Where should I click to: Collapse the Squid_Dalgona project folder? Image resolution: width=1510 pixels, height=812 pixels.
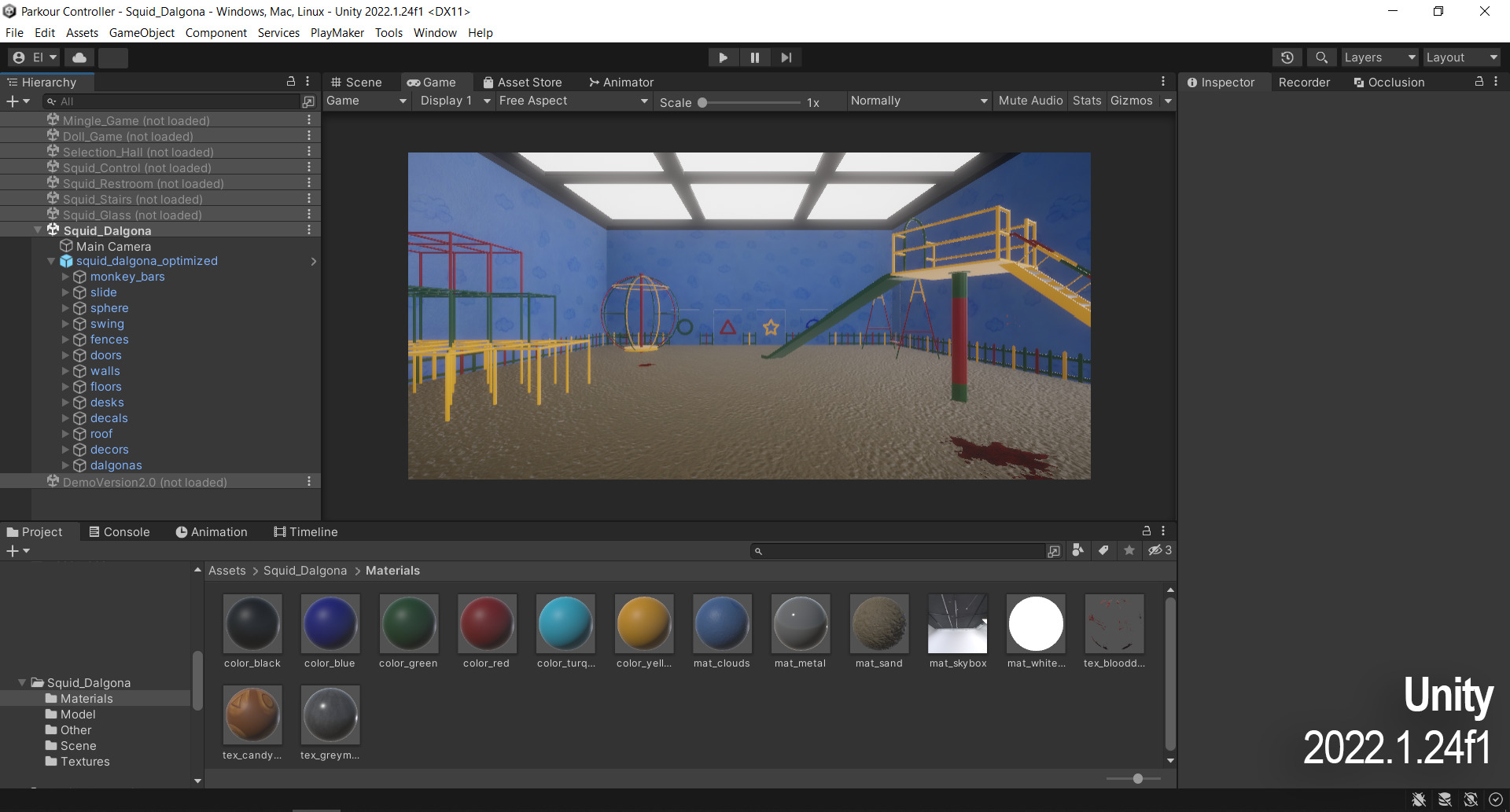coord(21,682)
